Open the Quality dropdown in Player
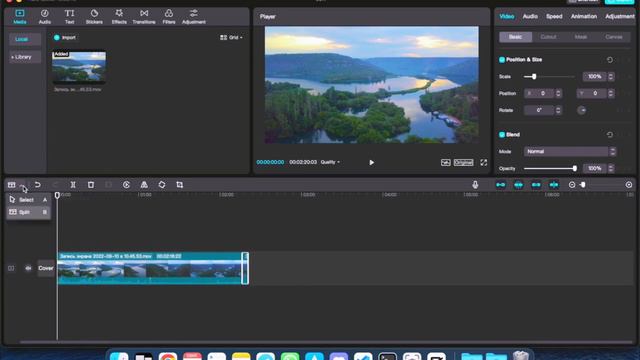Image resolution: width=640 pixels, height=360 pixels. (330, 162)
